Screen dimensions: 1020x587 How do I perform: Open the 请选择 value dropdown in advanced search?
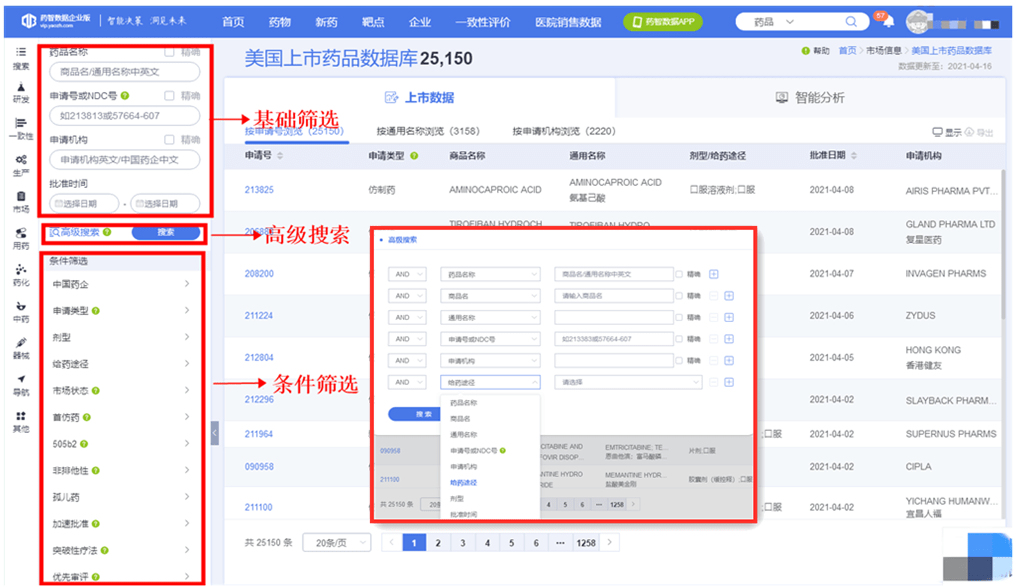[628, 382]
